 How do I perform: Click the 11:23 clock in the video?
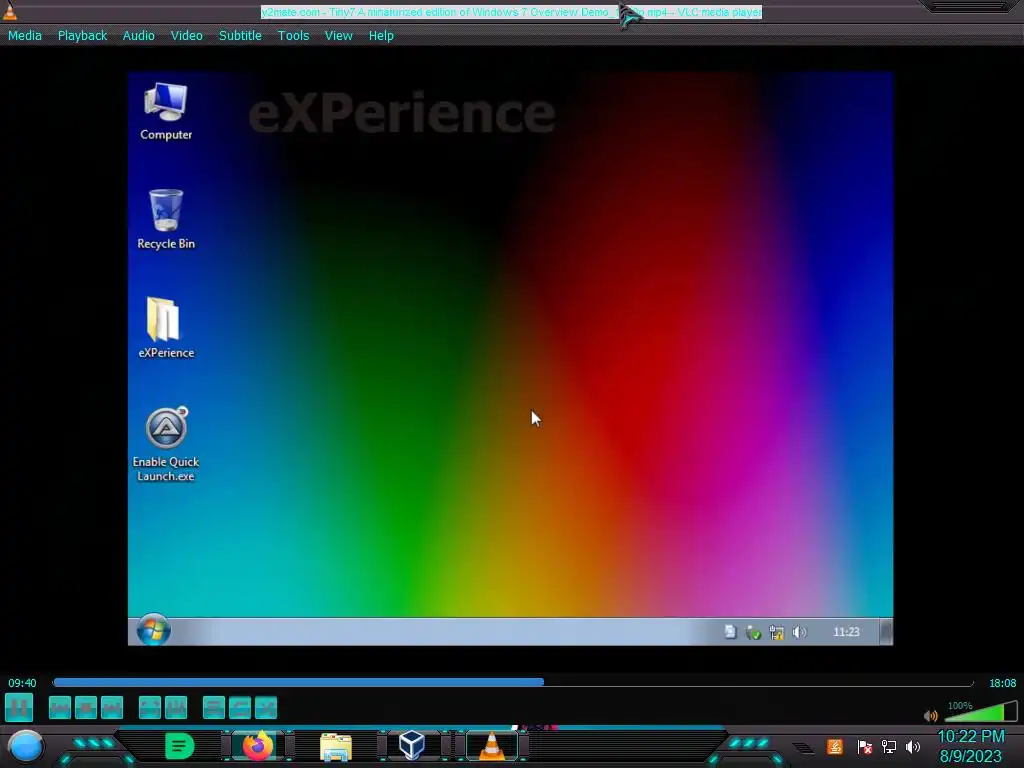pyautogui.click(x=846, y=632)
